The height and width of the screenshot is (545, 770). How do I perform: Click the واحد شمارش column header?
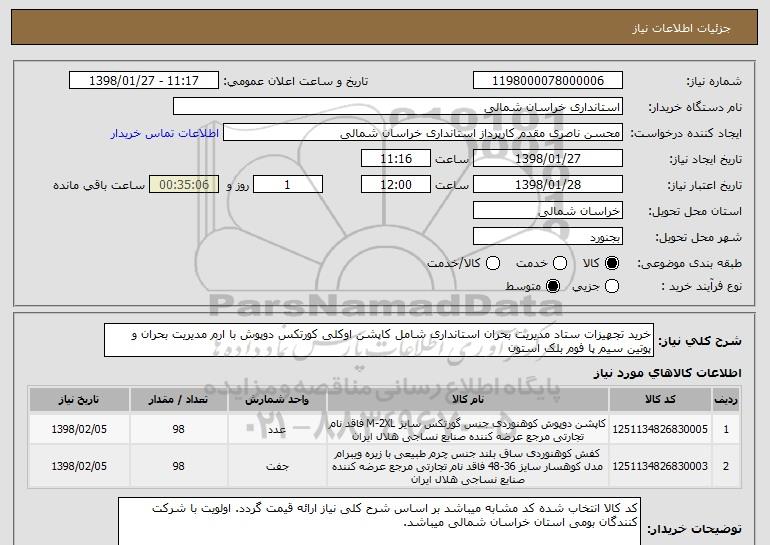[x=277, y=400]
